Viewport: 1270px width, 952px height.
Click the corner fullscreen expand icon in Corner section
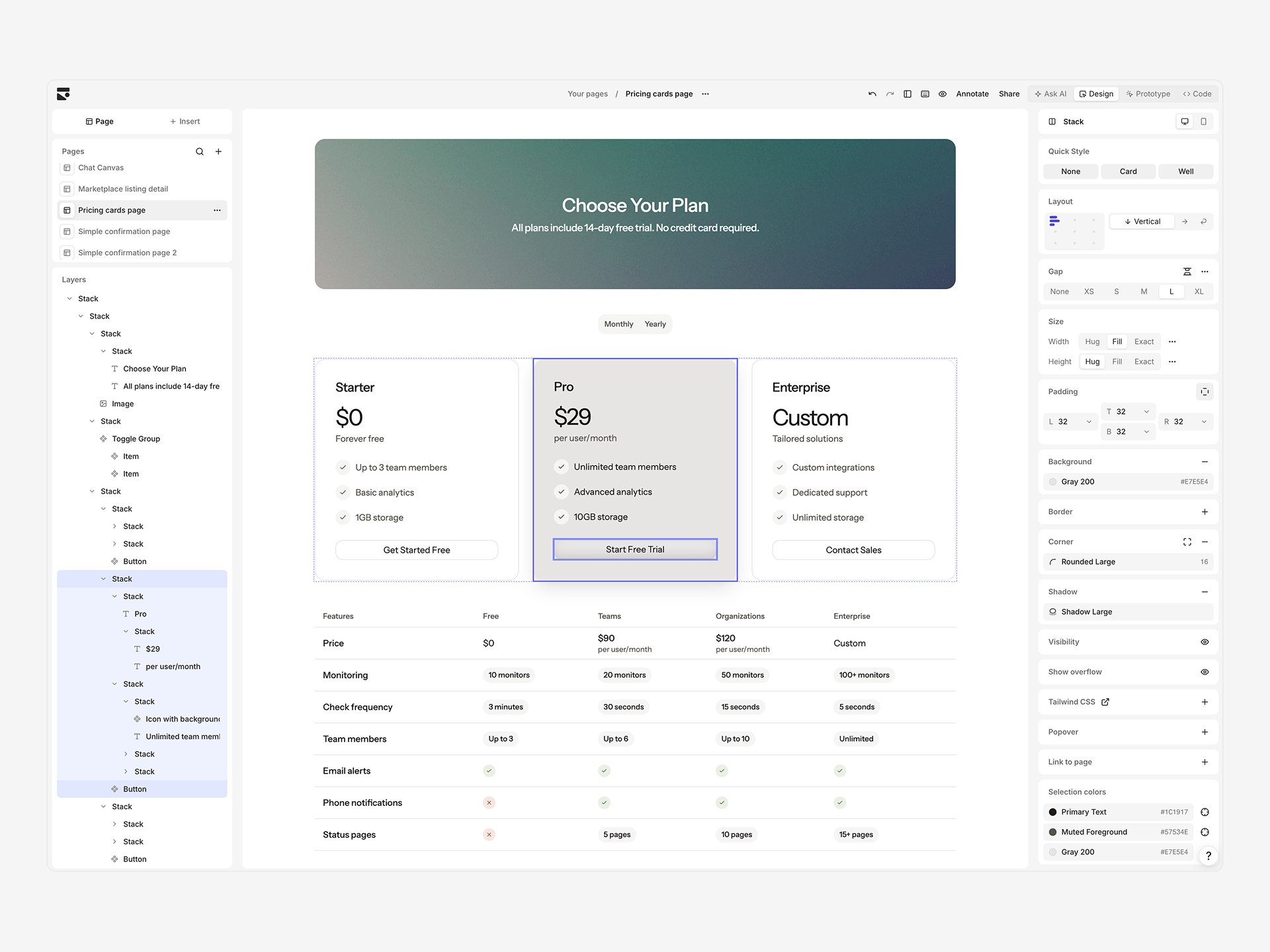[x=1187, y=541]
